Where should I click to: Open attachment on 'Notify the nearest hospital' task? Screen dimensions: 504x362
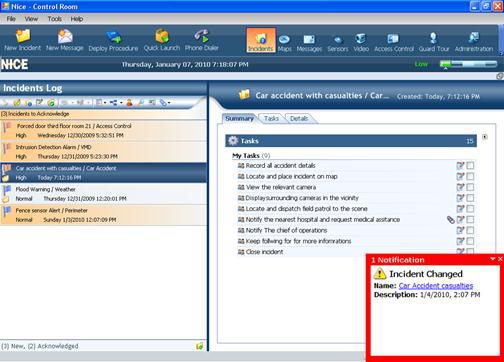[451, 220]
